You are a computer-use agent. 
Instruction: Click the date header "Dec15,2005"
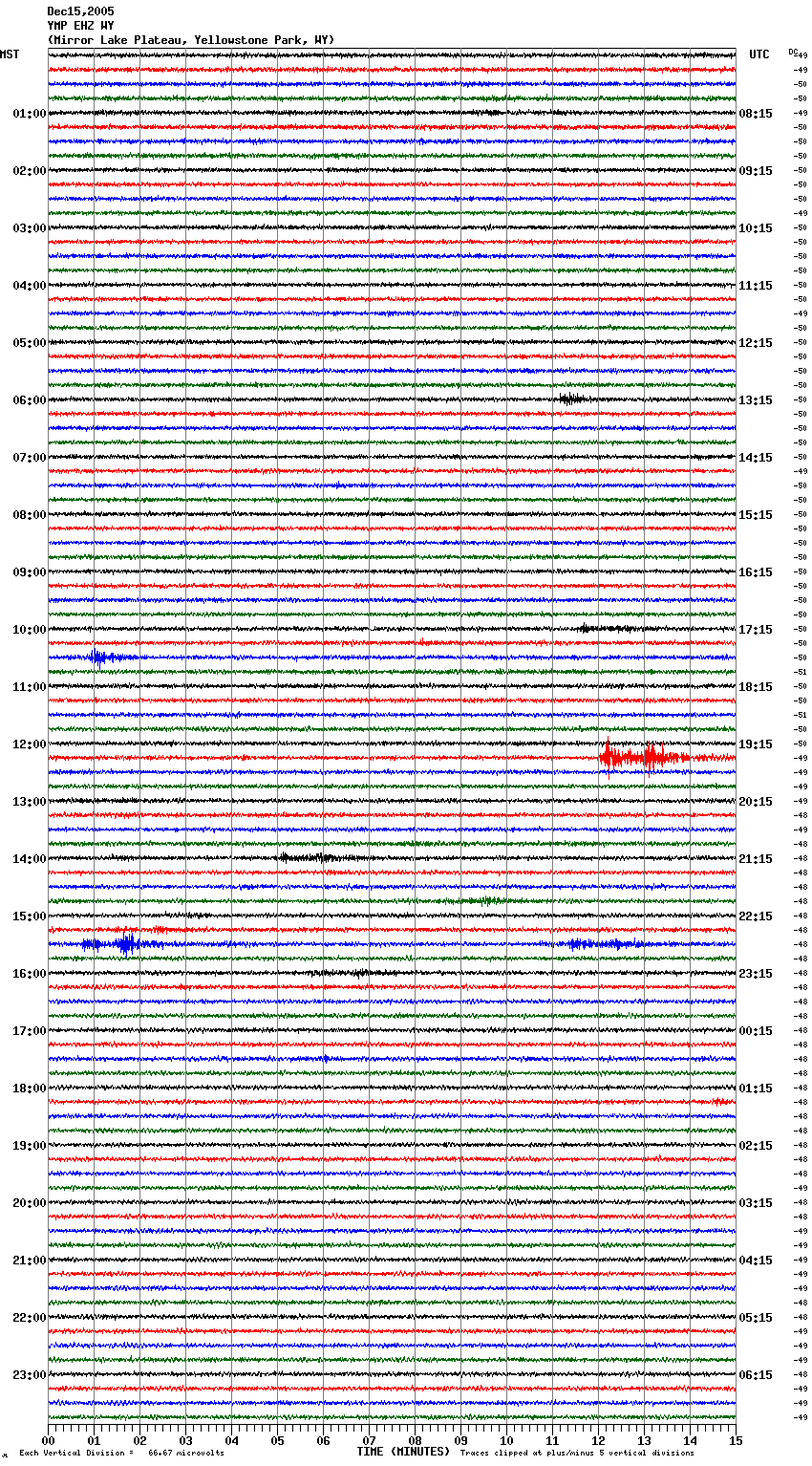pyautogui.click(x=80, y=11)
